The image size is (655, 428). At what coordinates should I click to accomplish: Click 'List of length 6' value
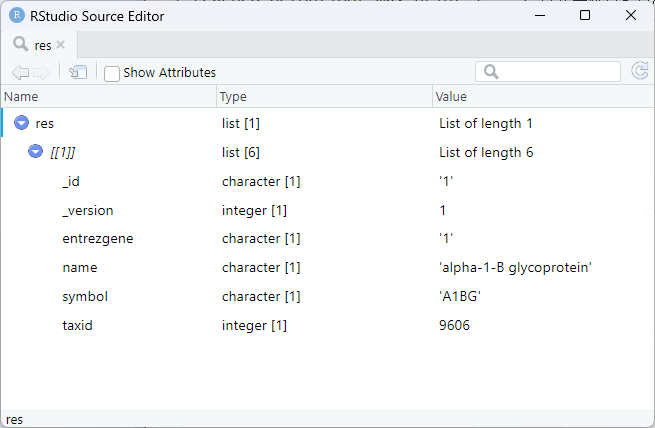[x=486, y=152]
